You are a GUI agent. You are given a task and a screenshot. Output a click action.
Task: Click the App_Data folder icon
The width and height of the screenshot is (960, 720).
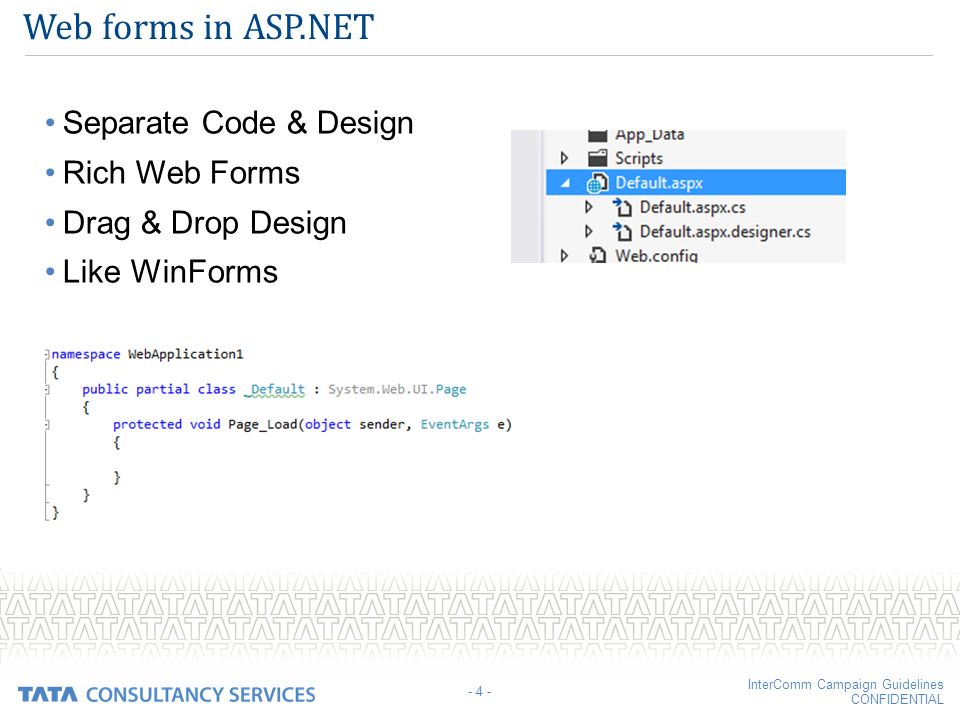pyautogui.click(x=598, y=135)
